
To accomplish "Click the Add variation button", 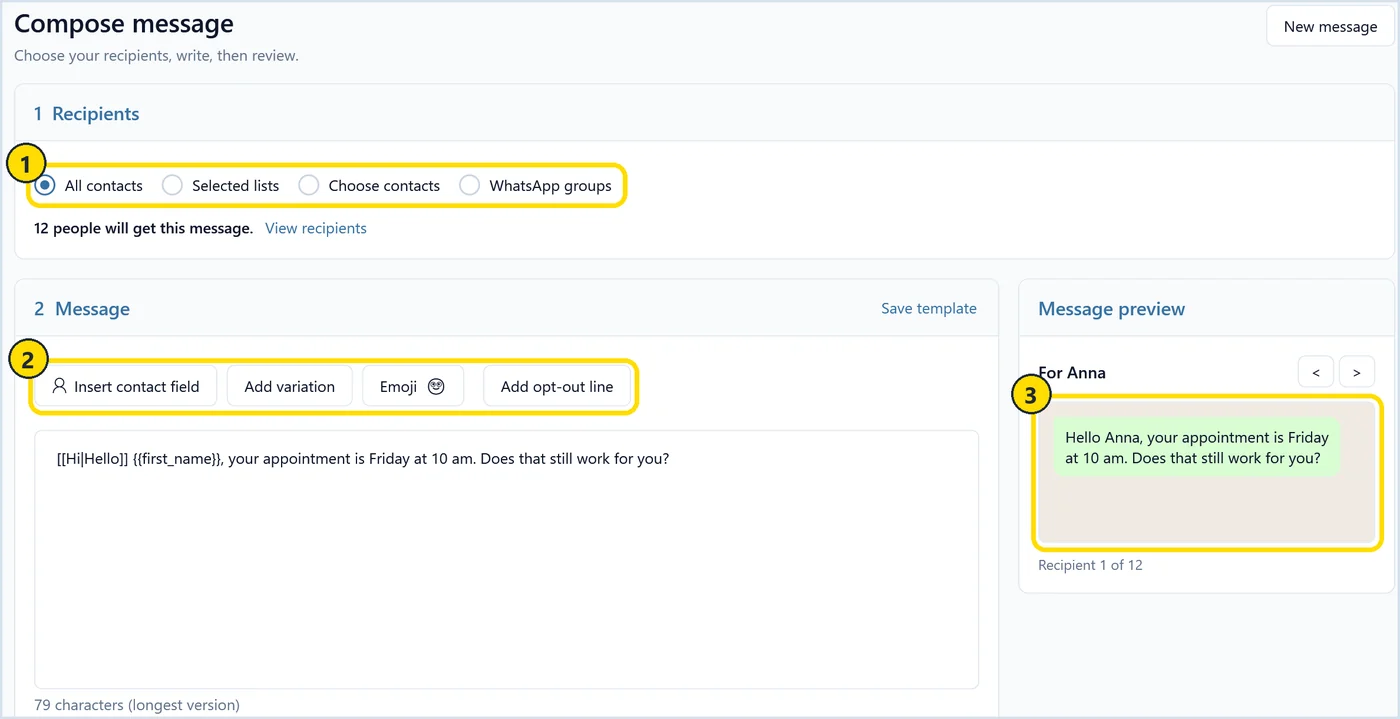I will point(290,386).
